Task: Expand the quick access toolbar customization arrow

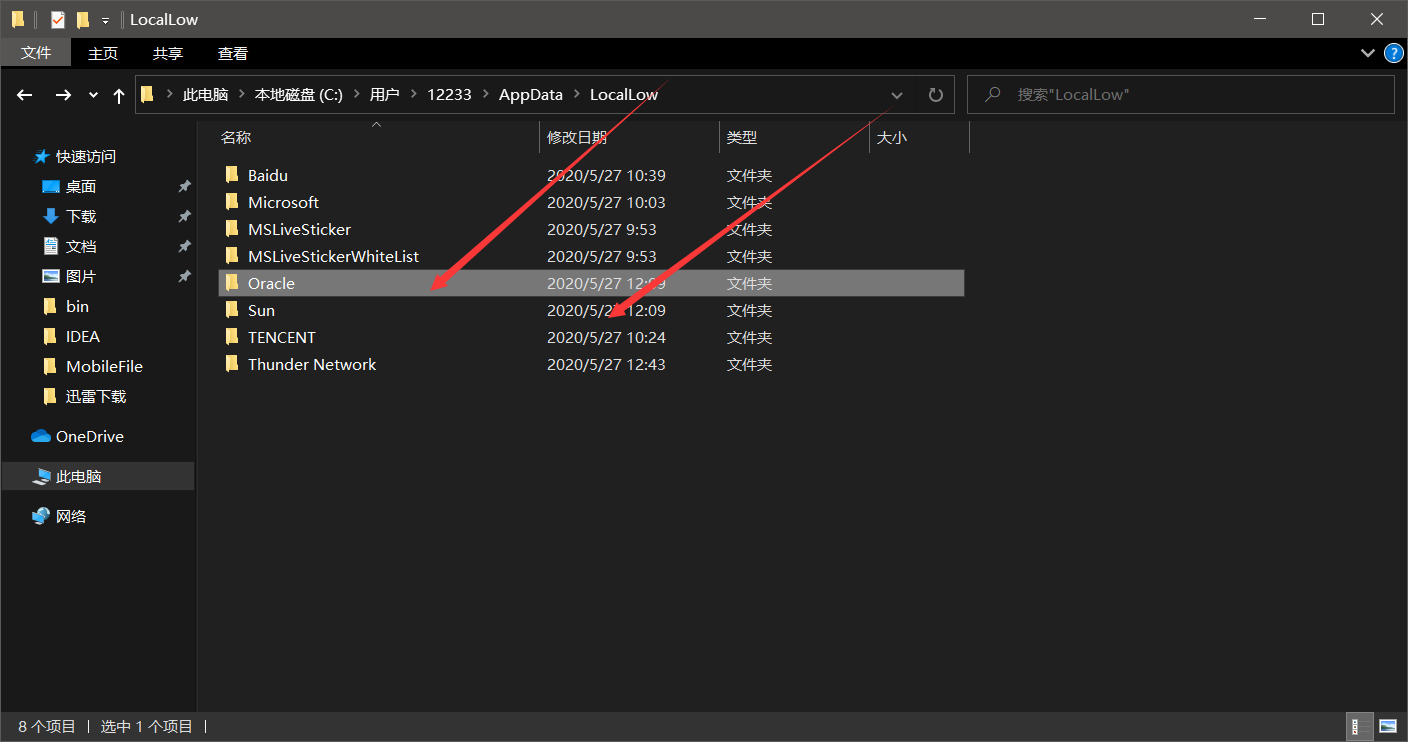Action: [104, 18]
